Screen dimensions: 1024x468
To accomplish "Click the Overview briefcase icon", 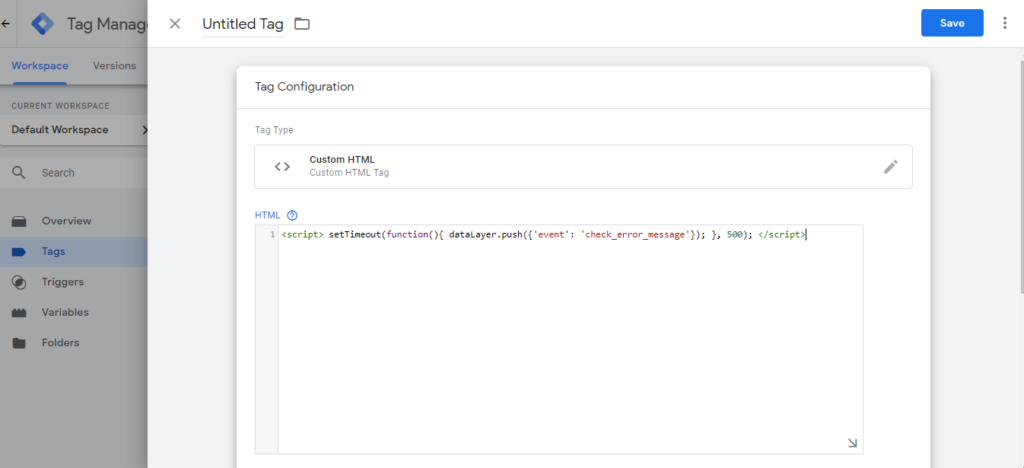I will pos(19,221).
